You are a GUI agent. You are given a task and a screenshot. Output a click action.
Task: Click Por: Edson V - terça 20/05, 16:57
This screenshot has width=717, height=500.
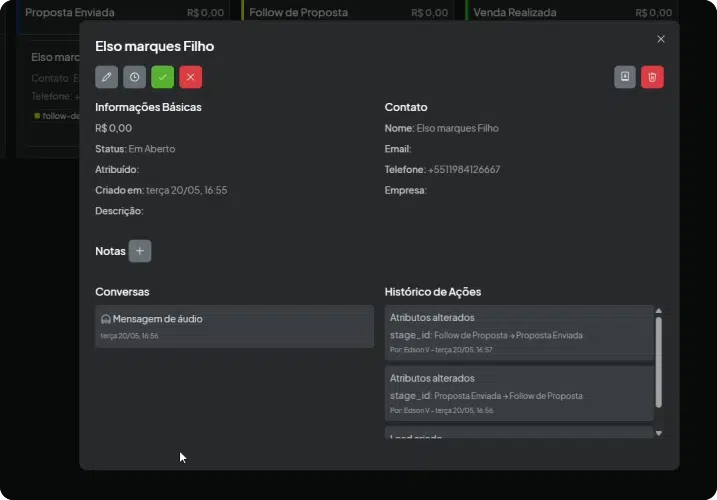(441, 350)
